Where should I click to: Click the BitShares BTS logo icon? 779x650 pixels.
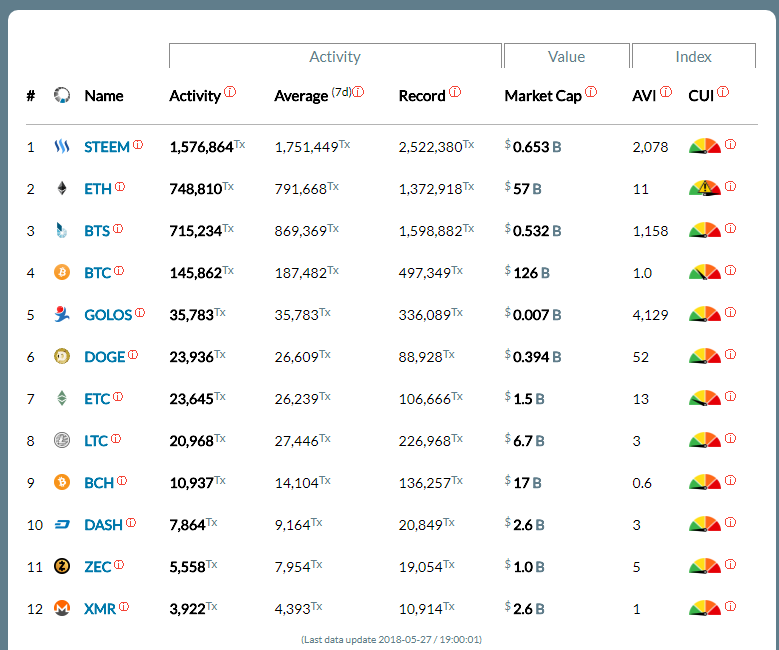point(62,230)
